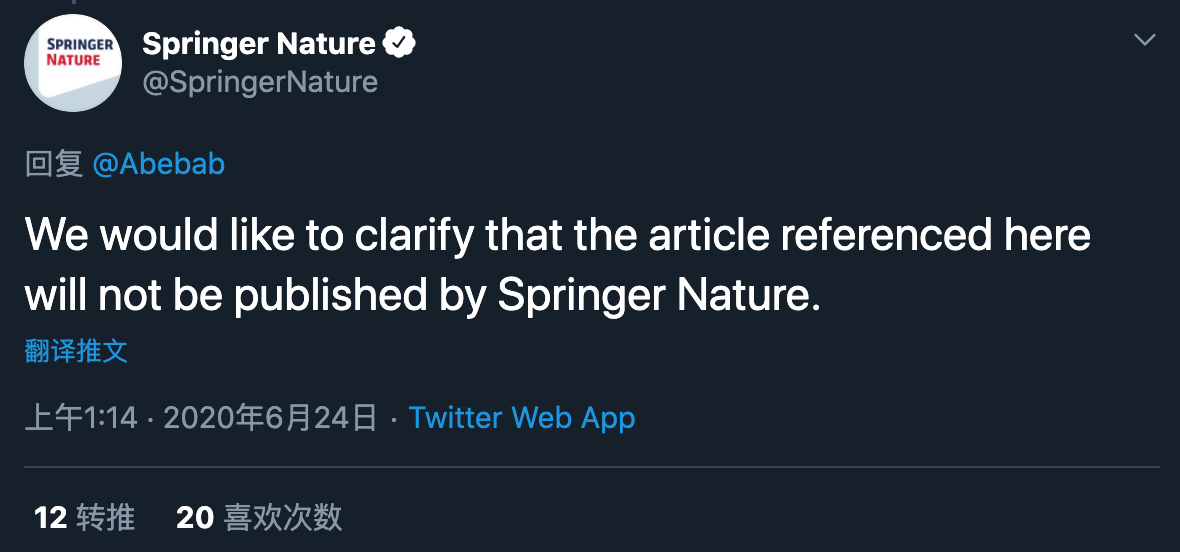Click the 上午1:14 timestamp
1180x552 pixels.
(81, 417)
